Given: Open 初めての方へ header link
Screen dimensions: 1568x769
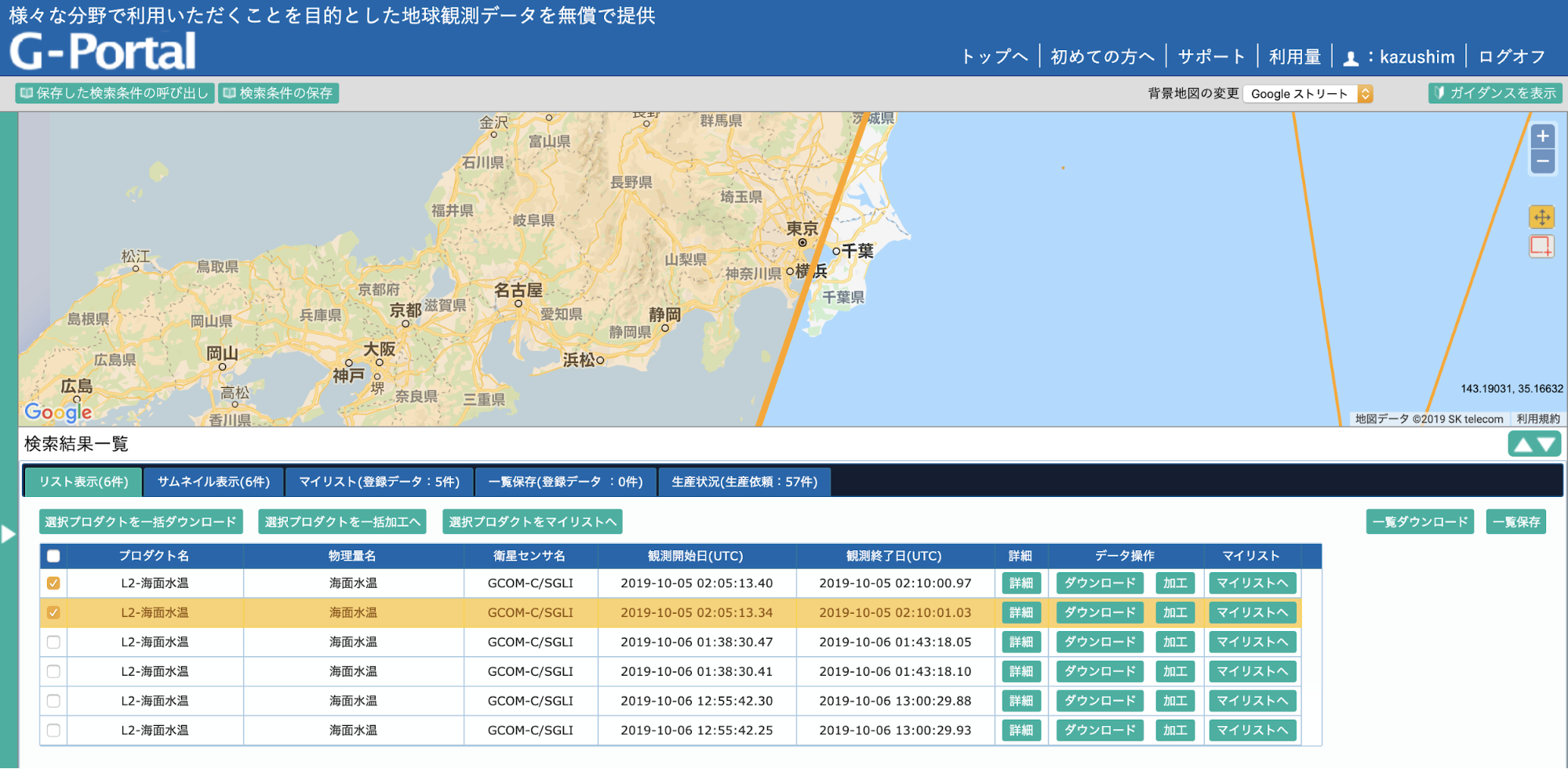Looking at the screenshot, I should 1102,56.
